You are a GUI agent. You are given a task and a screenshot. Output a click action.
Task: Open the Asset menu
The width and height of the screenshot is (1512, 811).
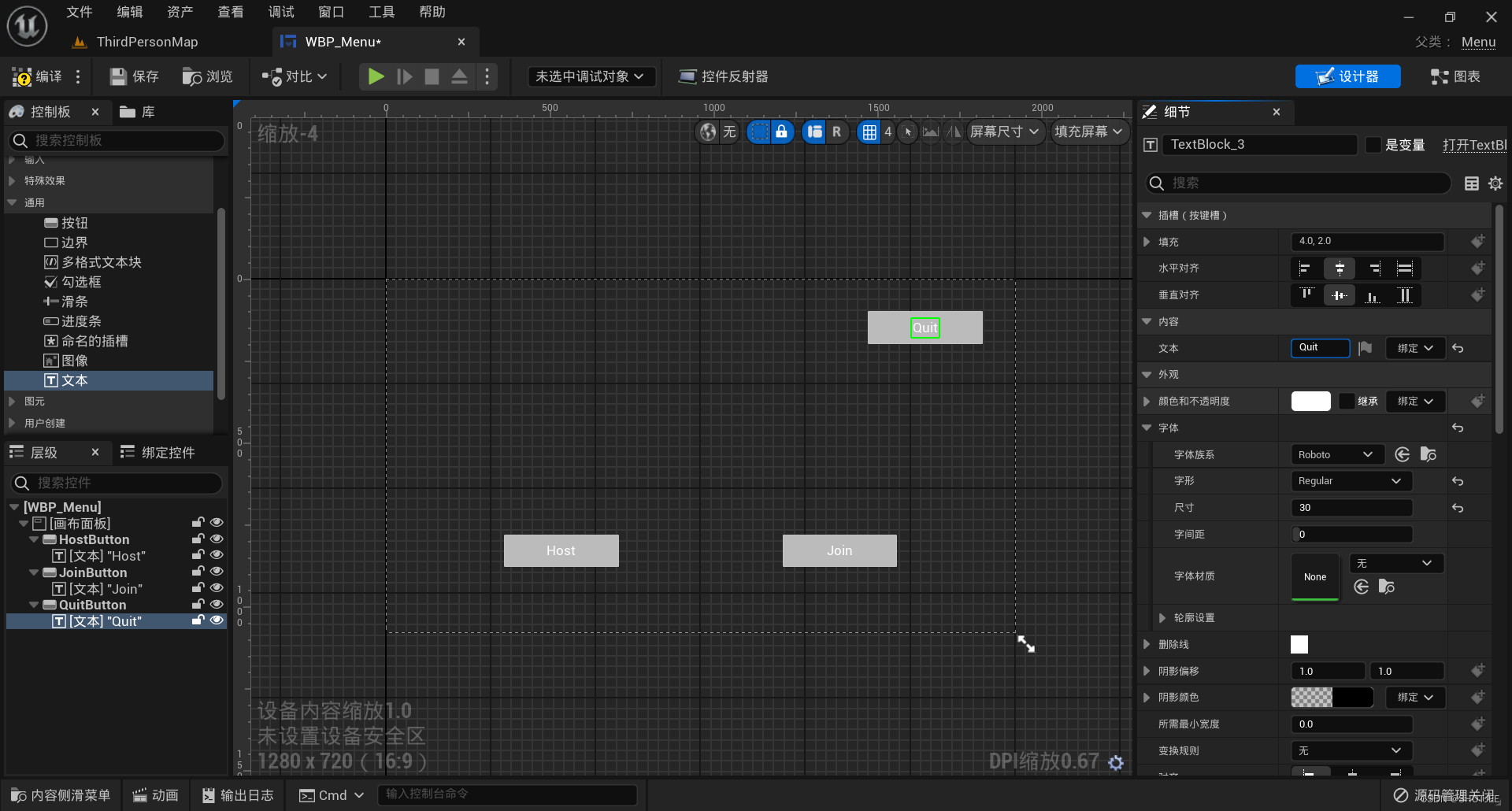(x=180, y=12)
